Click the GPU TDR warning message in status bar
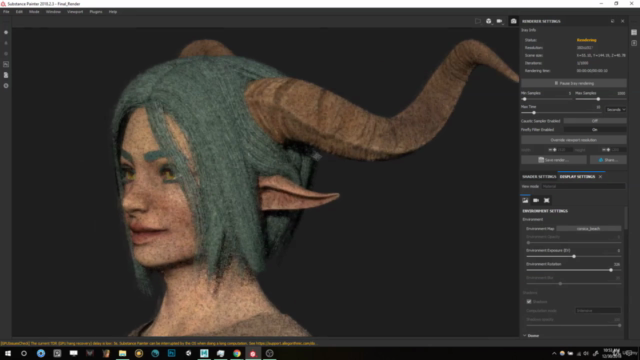 click(x=158, y=343)
